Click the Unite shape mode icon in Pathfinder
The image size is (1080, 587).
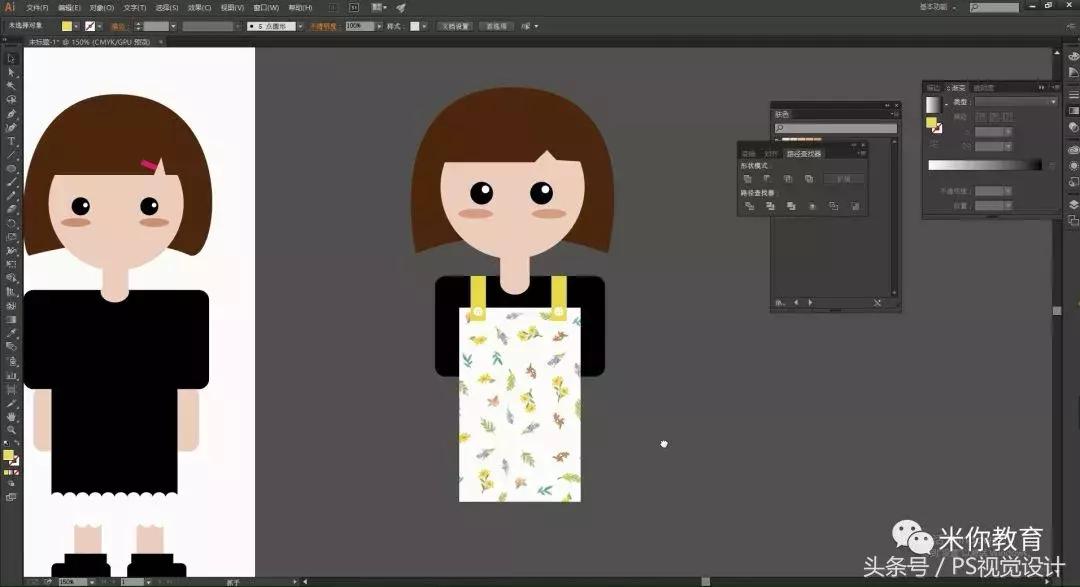pos(747,179)
